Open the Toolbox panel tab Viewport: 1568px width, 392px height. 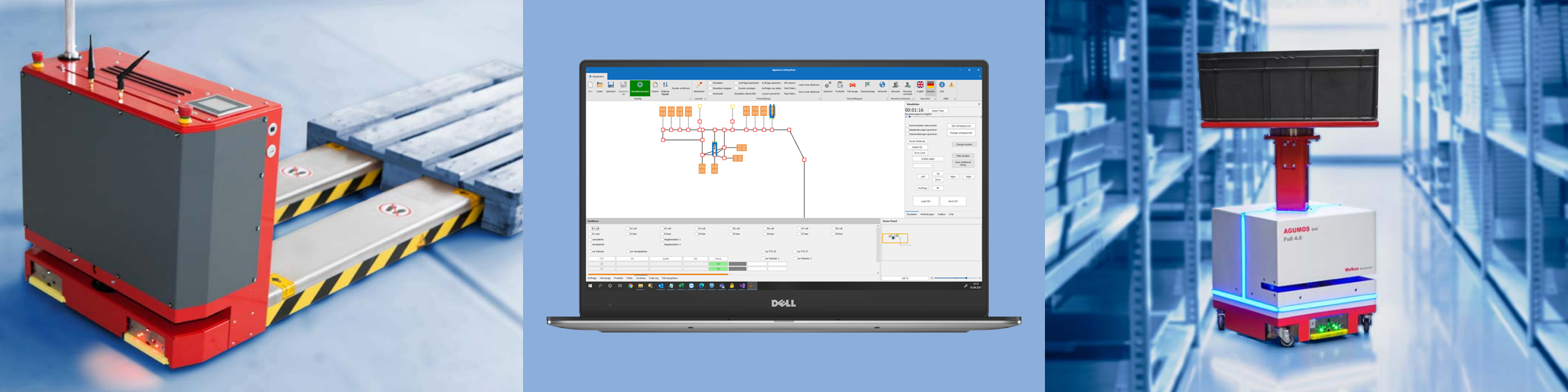pyautogui.click(x=942, y=214)
